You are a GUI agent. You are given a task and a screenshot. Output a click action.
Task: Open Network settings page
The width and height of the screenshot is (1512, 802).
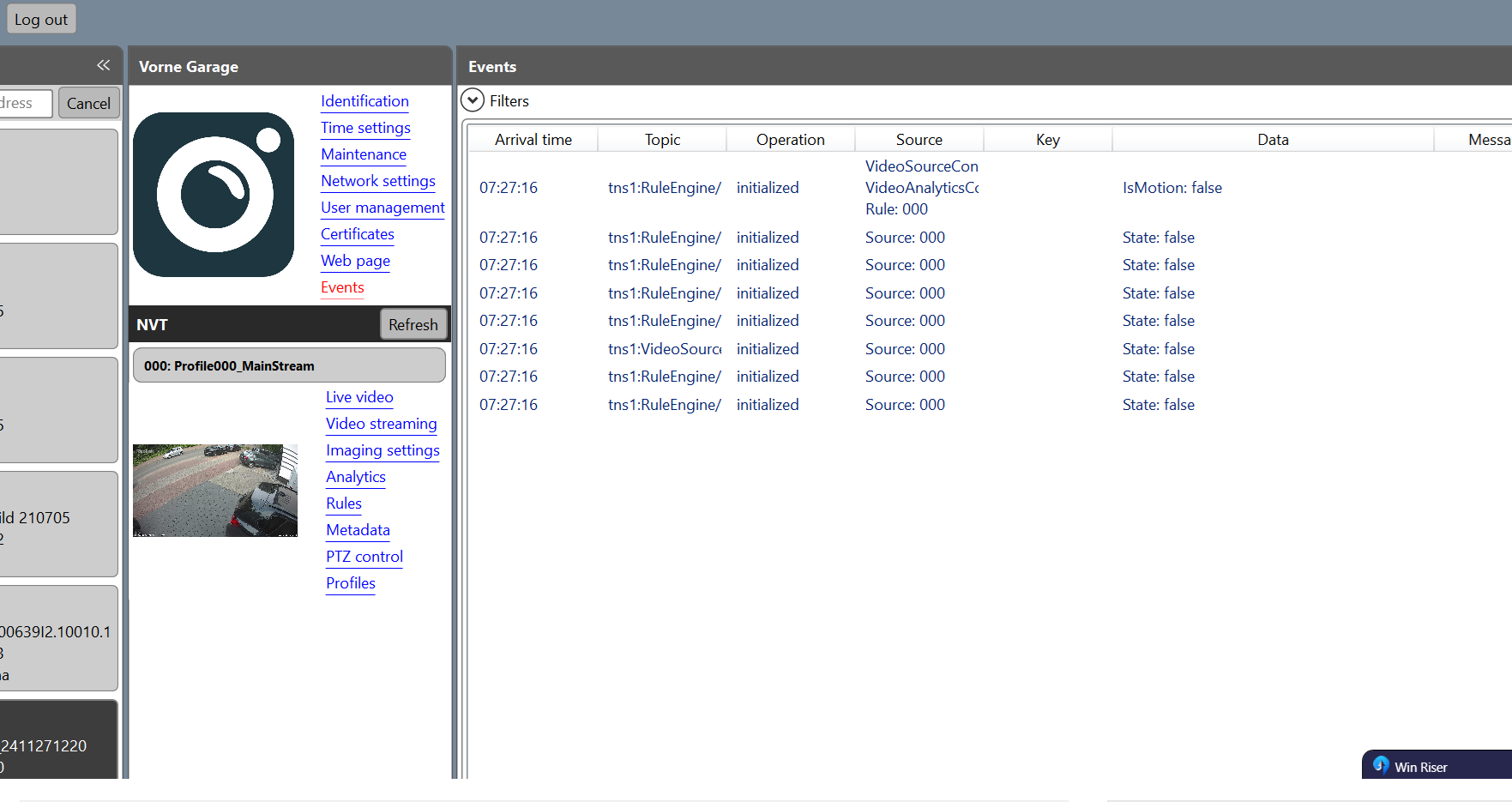(x=377, y=181)
